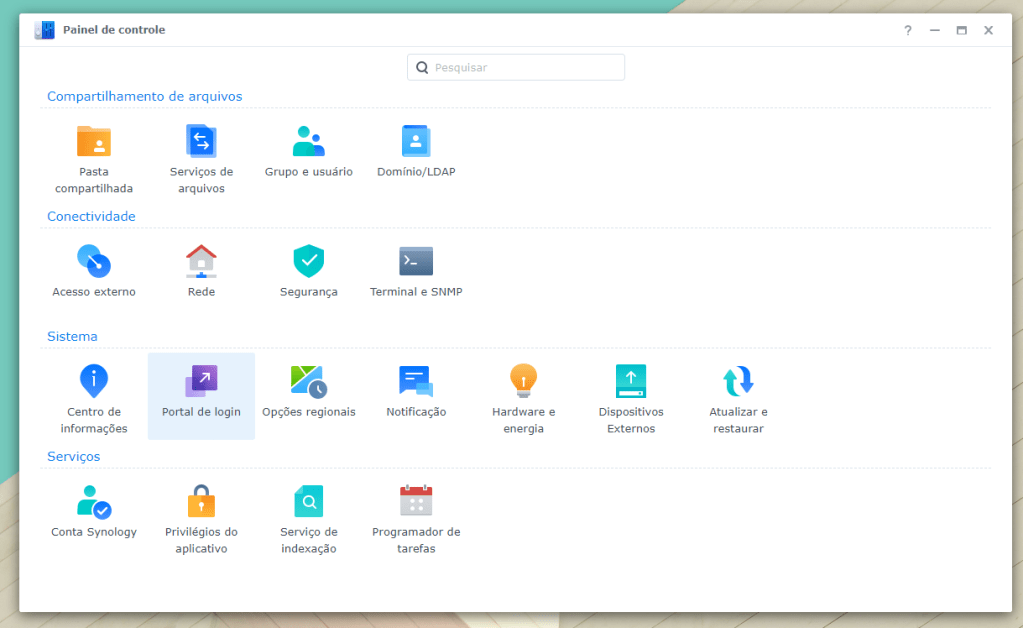The image size is (1023, 628).
Task: Open Dispositivos Externos
Action: click(631, 383)
